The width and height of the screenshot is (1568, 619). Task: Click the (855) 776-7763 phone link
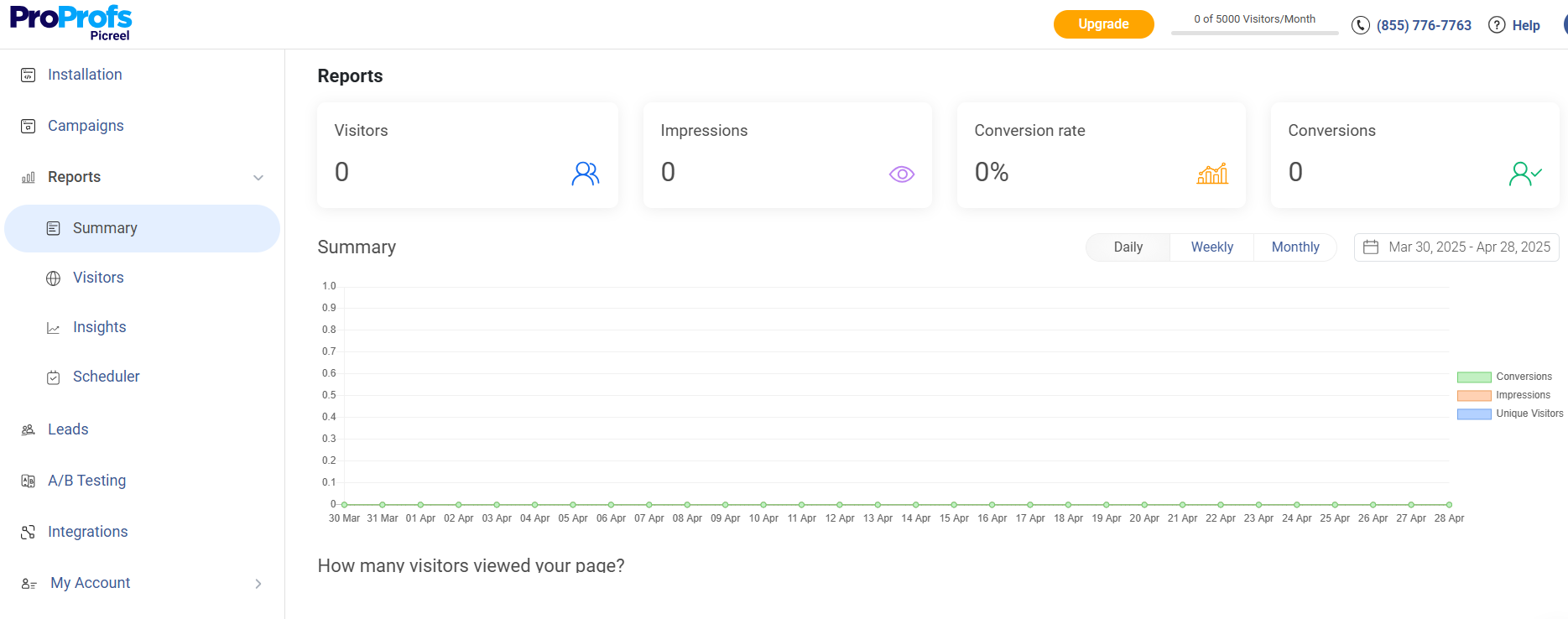[1423, 26]
